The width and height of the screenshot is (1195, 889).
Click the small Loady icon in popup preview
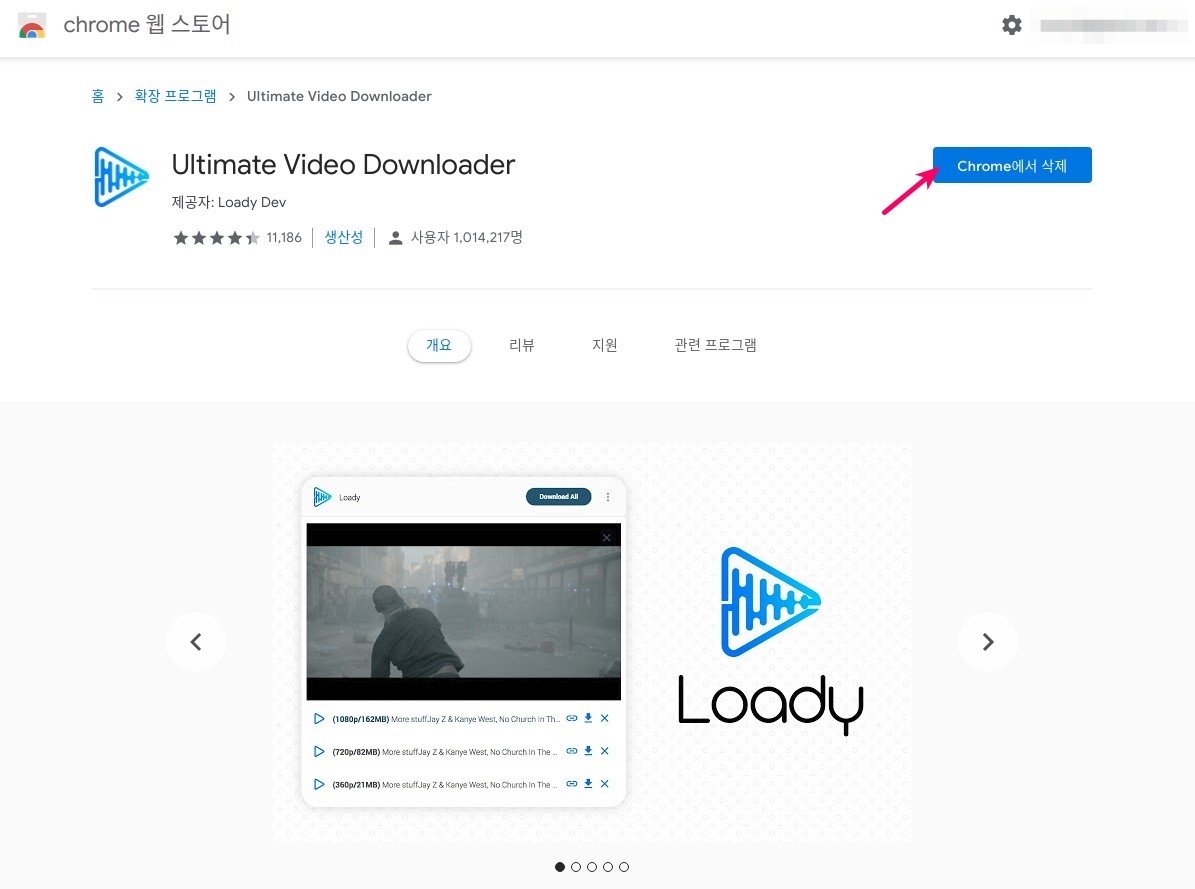coord(322,497)
